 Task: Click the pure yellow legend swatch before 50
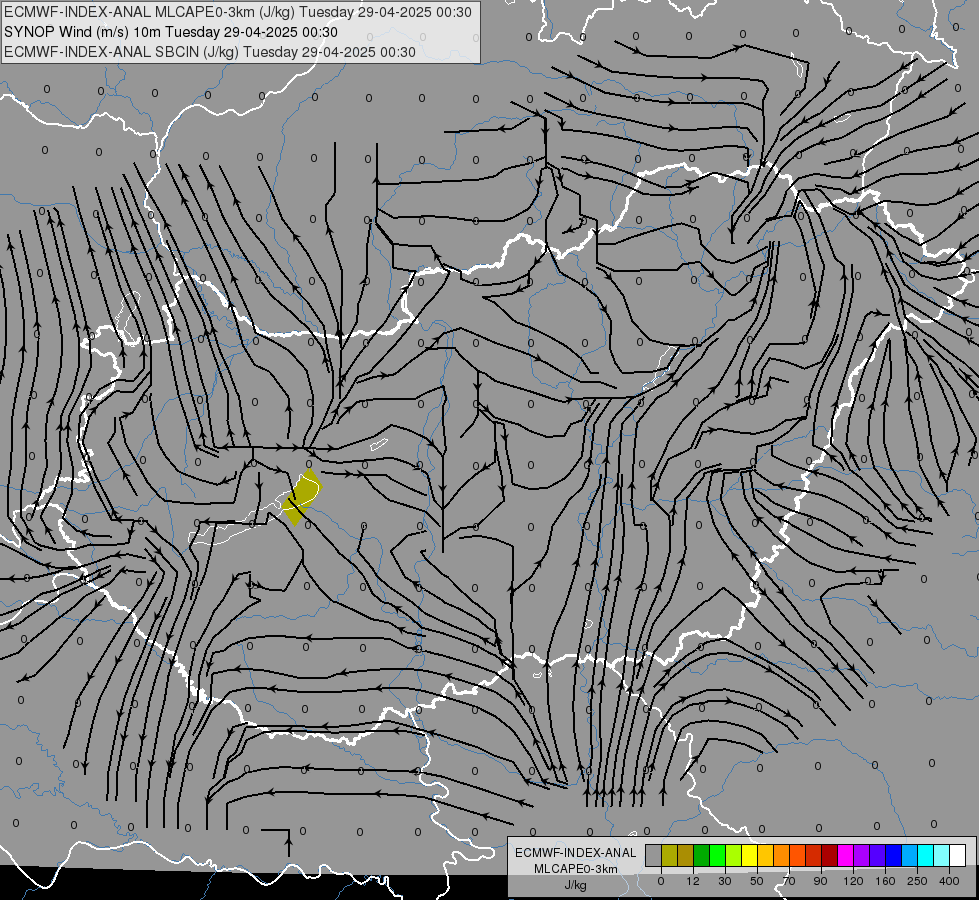750,855
